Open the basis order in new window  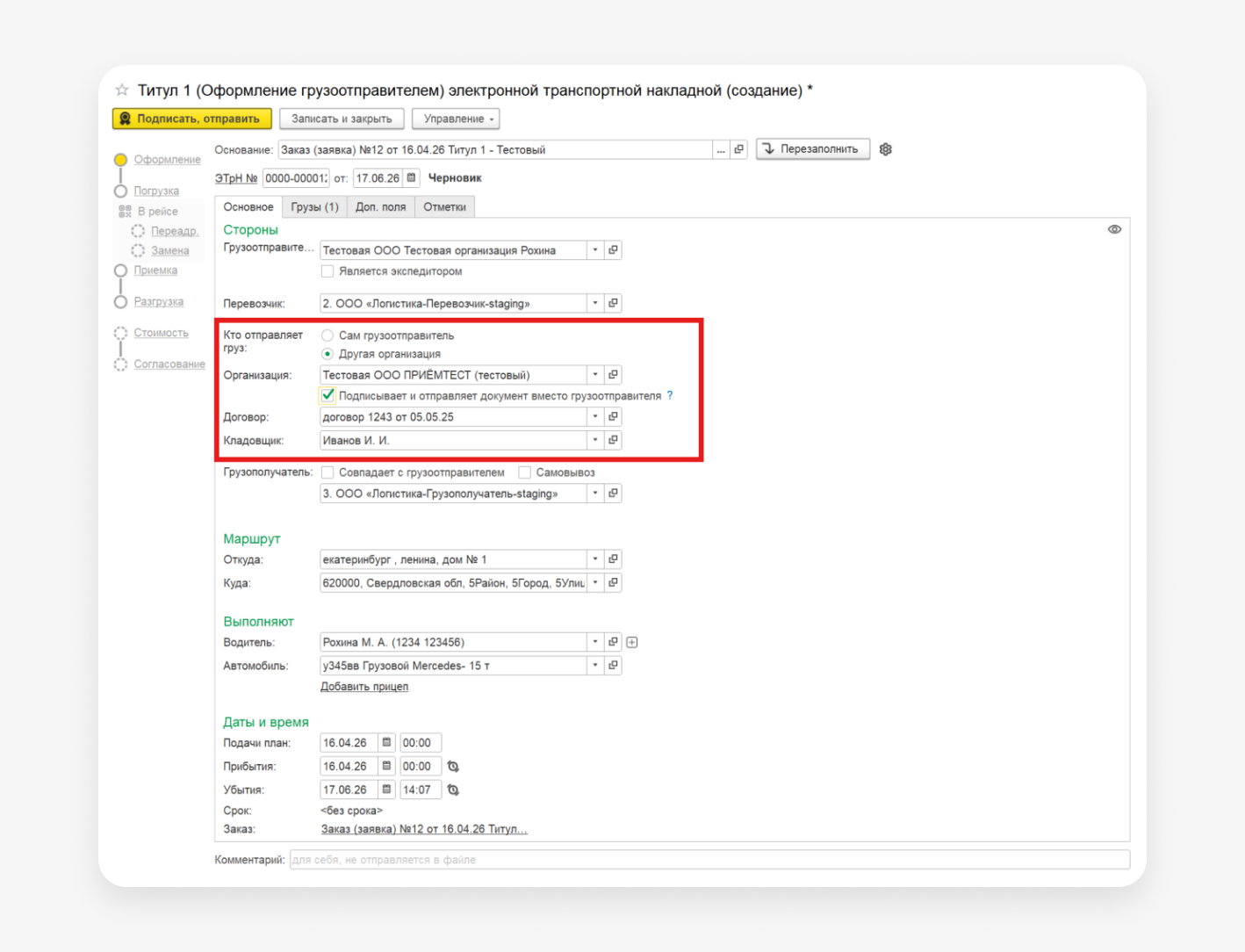(739, 149)
